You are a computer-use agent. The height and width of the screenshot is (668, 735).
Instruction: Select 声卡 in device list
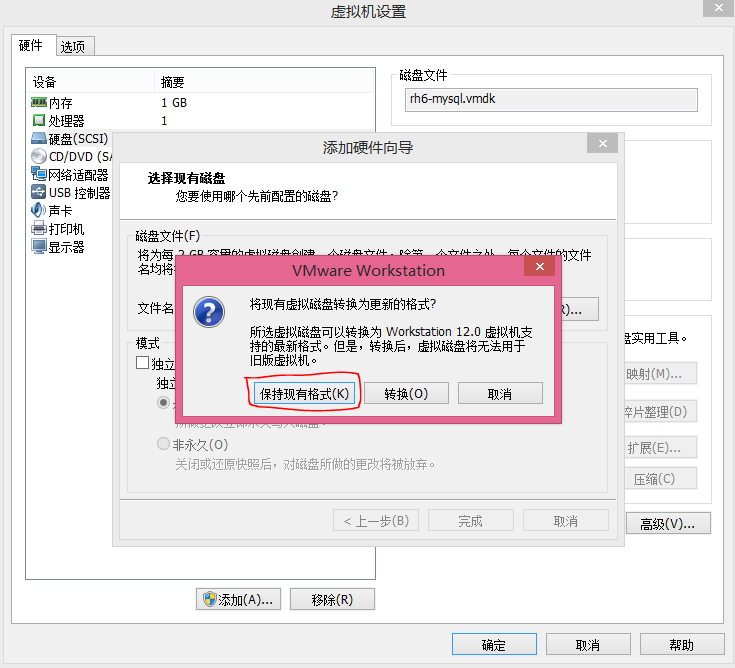point(60,210)
